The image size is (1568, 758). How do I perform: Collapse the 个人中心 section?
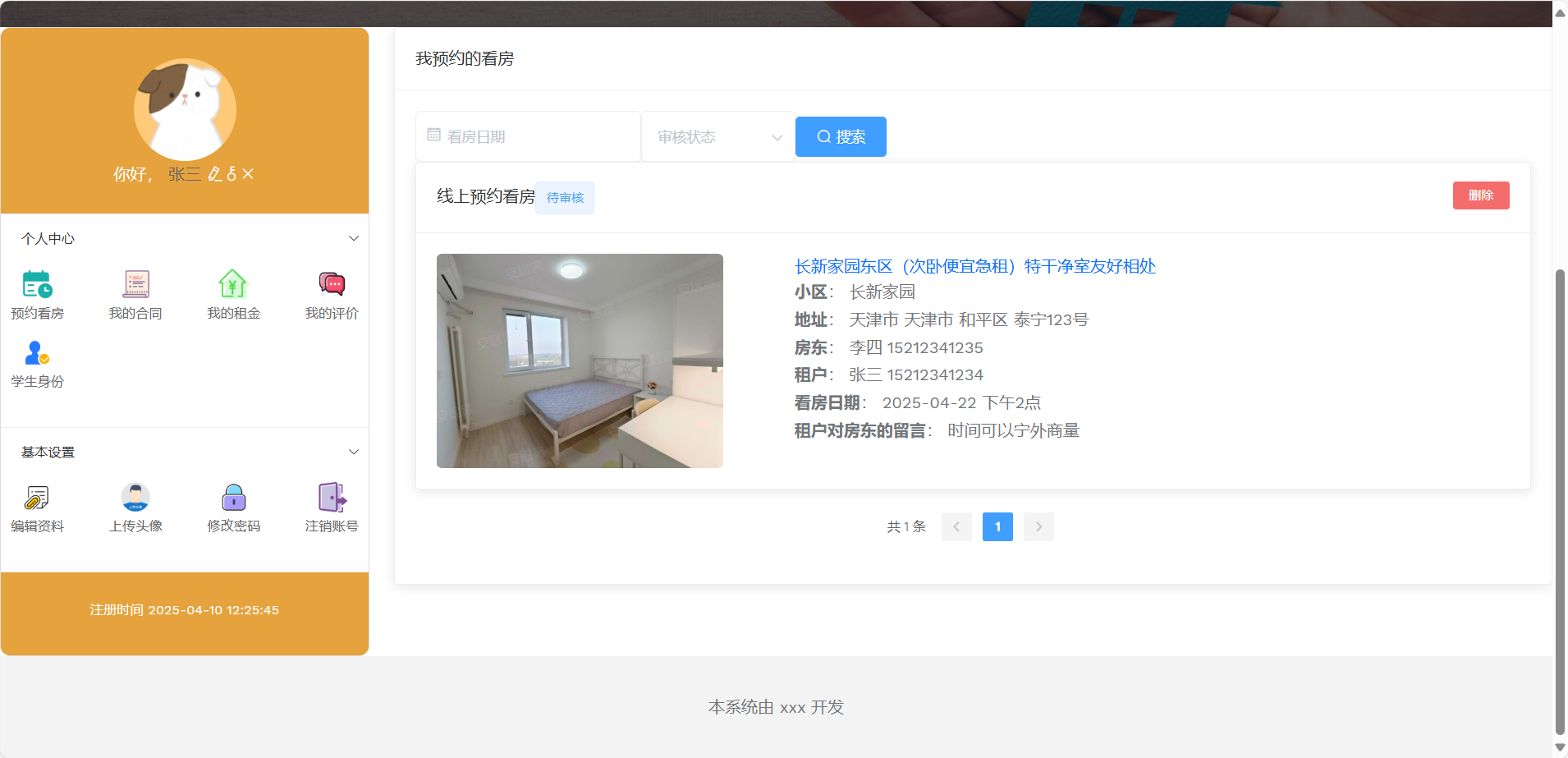[x=354, y=238]
